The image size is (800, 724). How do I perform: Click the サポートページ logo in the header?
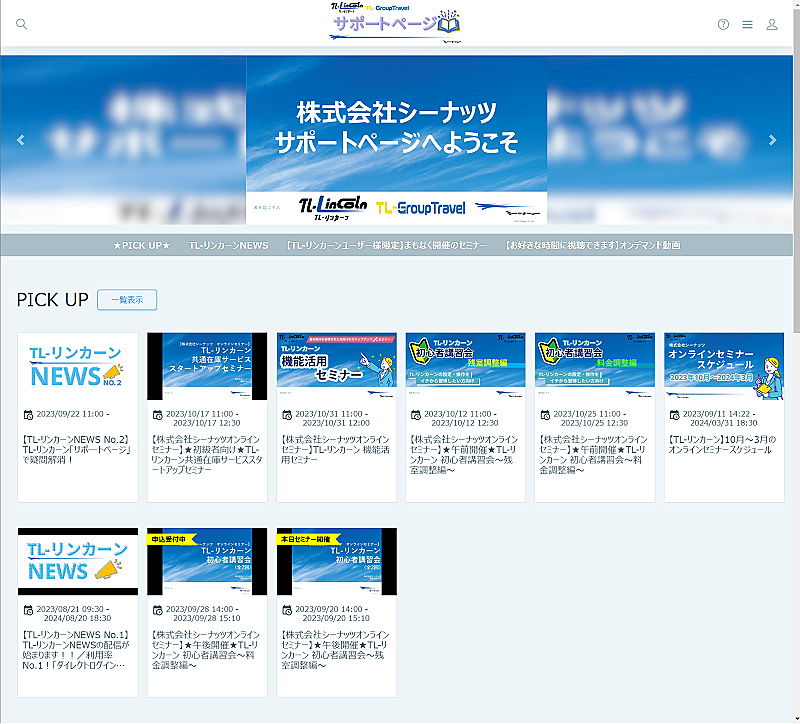[395, 22]
